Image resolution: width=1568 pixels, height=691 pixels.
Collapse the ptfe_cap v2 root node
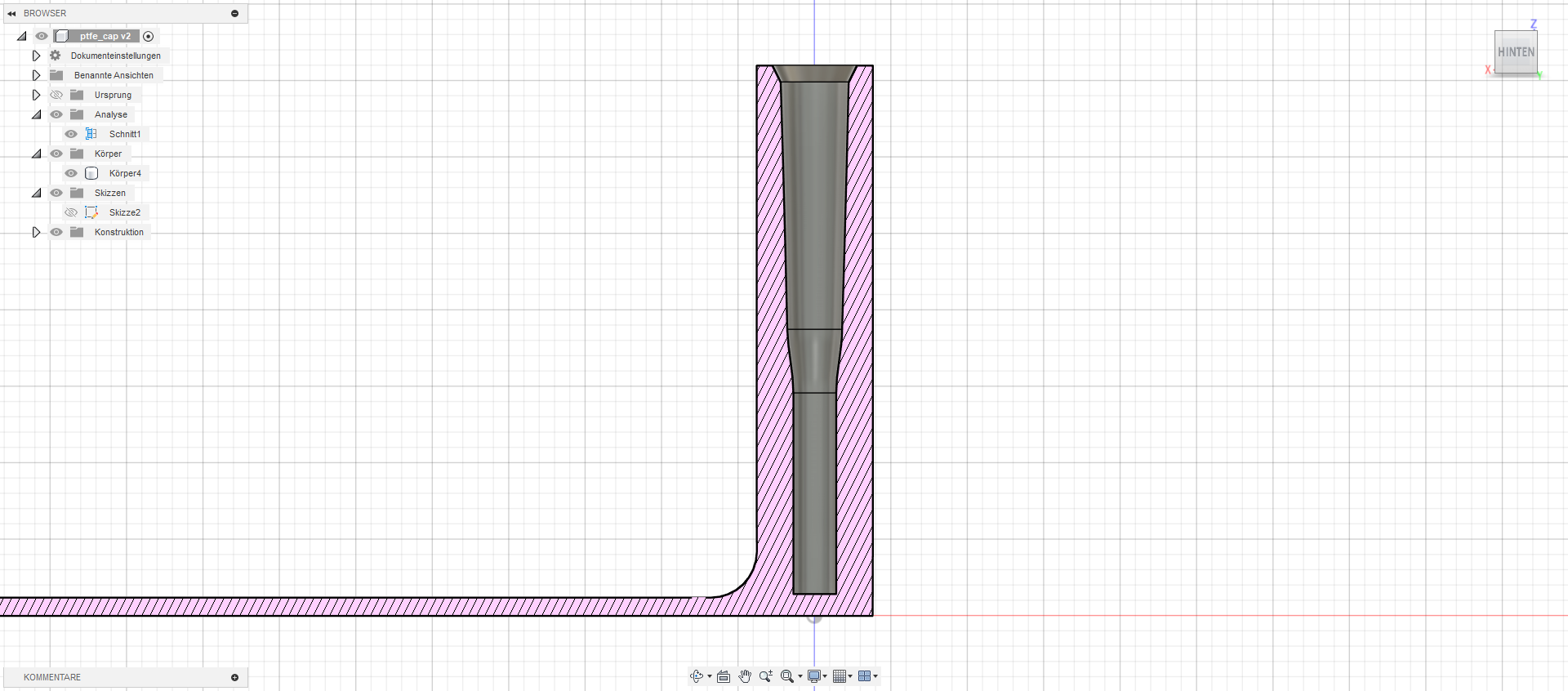[22, 36]
